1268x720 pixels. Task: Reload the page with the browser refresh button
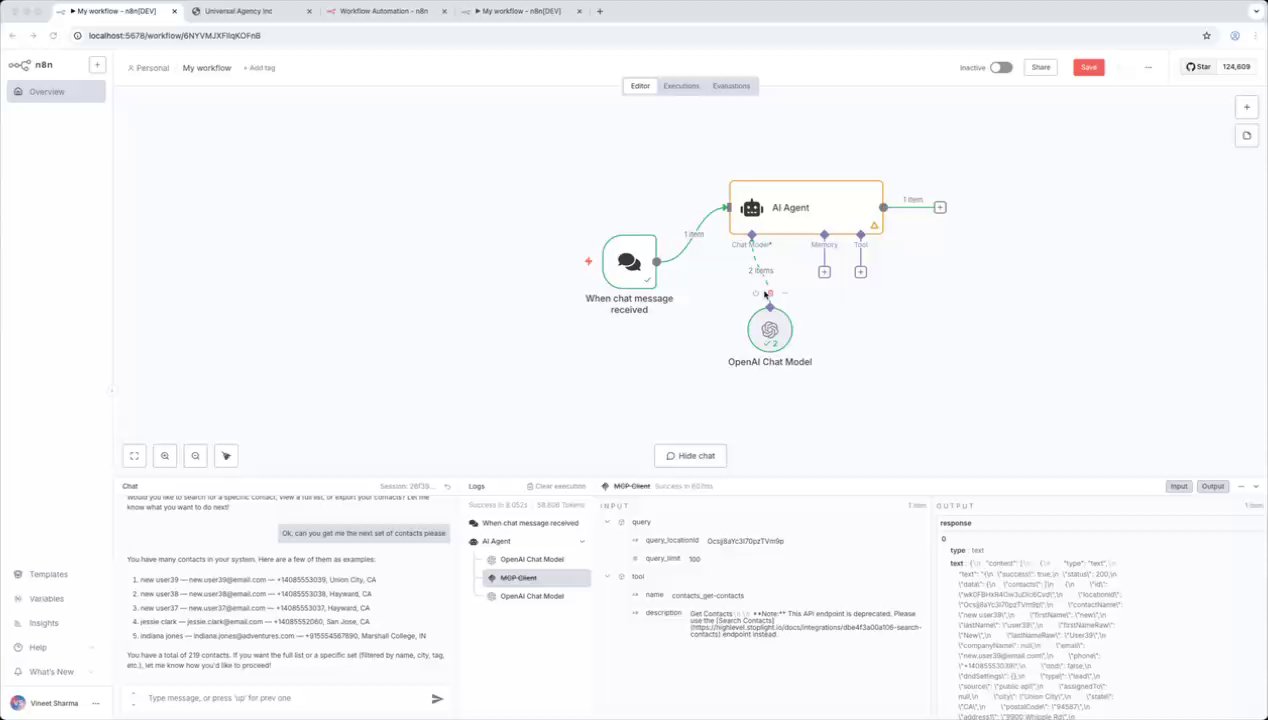pyautogui.click(x=56, y=35)
